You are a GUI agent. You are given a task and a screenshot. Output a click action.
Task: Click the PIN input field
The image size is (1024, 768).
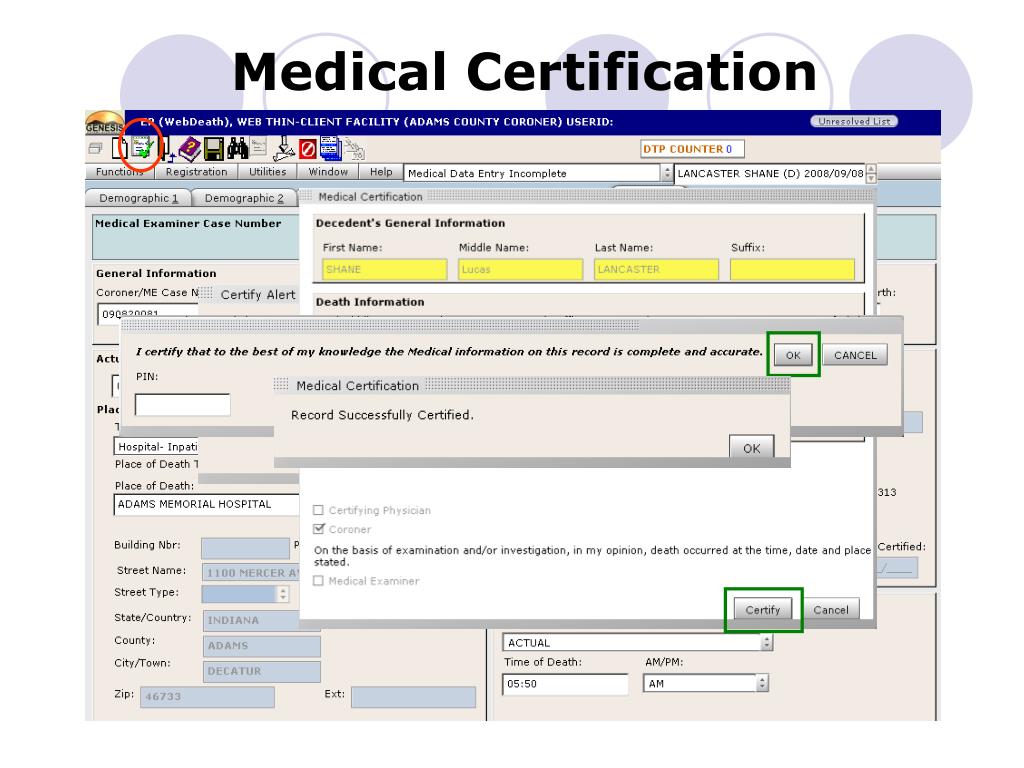click(182, 405)
